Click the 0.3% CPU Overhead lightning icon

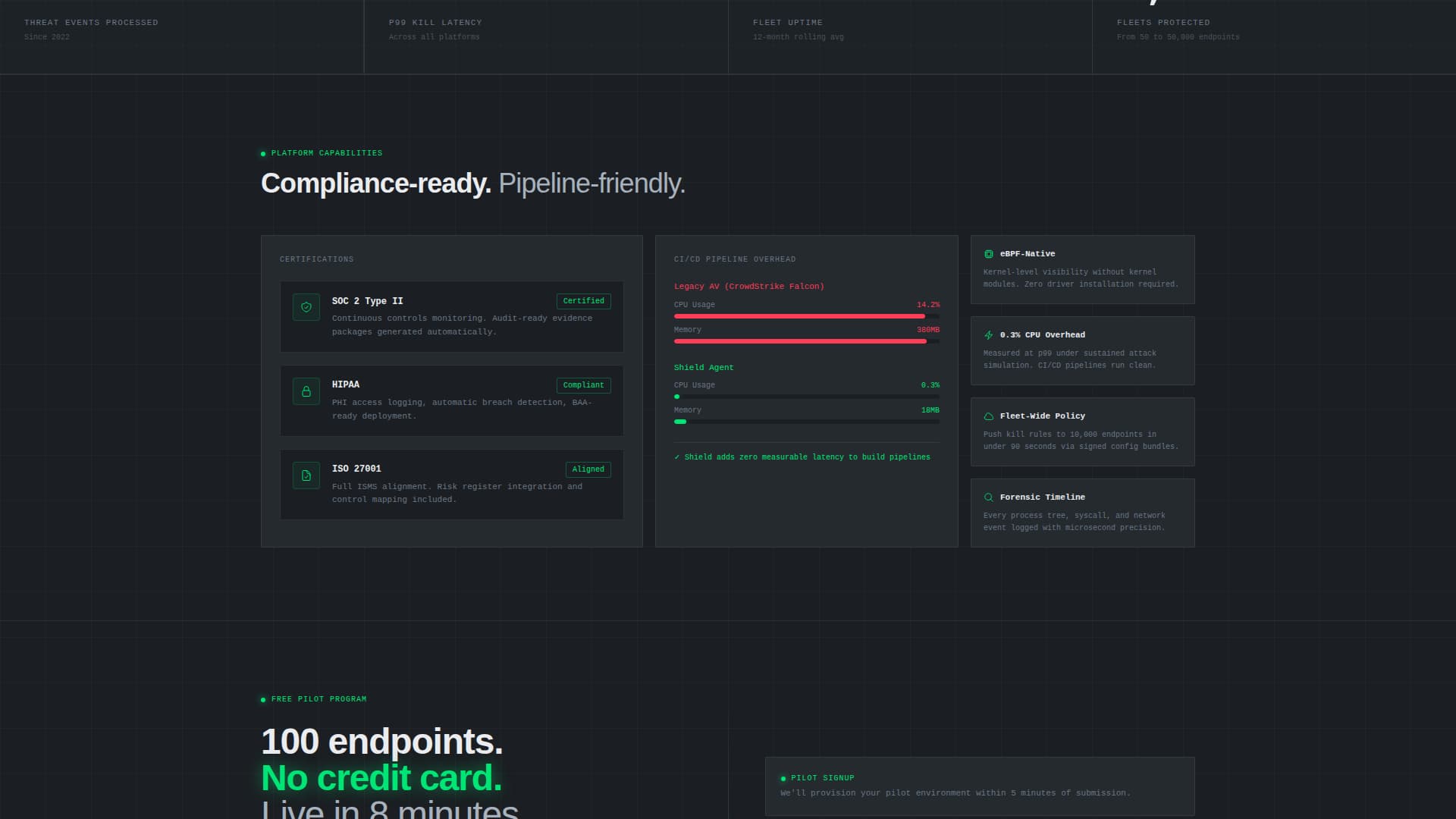pos(988,335)
